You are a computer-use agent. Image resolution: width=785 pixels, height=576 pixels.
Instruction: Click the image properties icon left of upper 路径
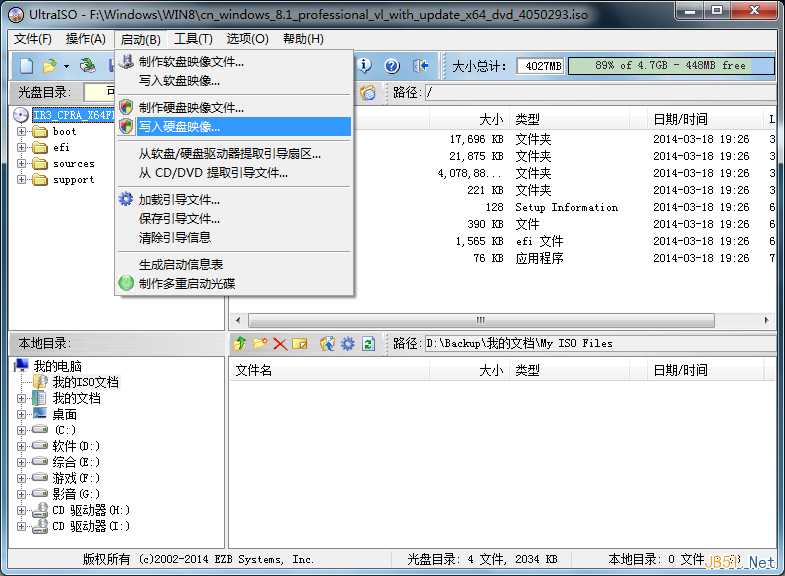(x=368, y=92)
